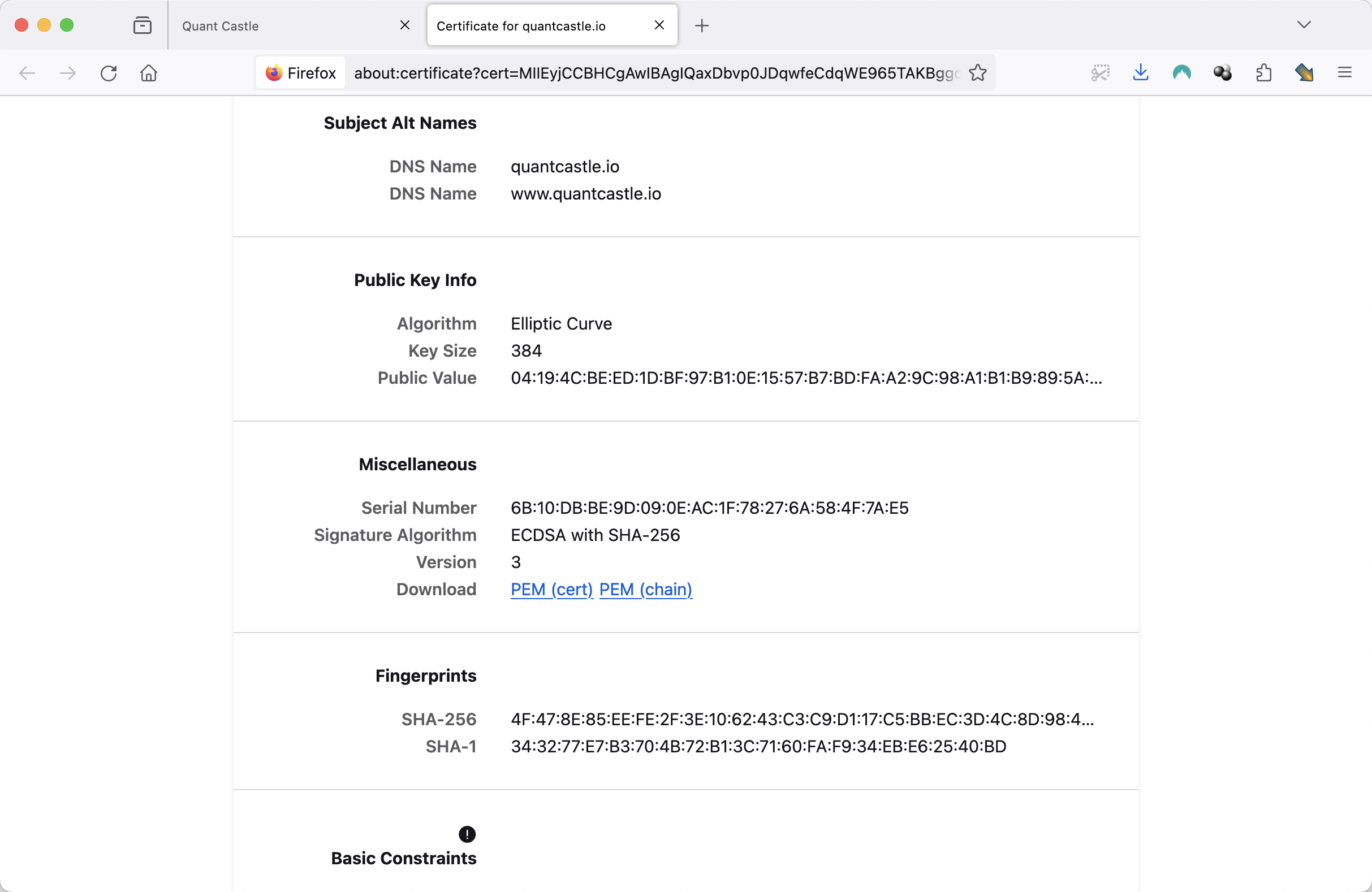
Task: Bookmark this page with the star
Action: click(x=978, y=73)
